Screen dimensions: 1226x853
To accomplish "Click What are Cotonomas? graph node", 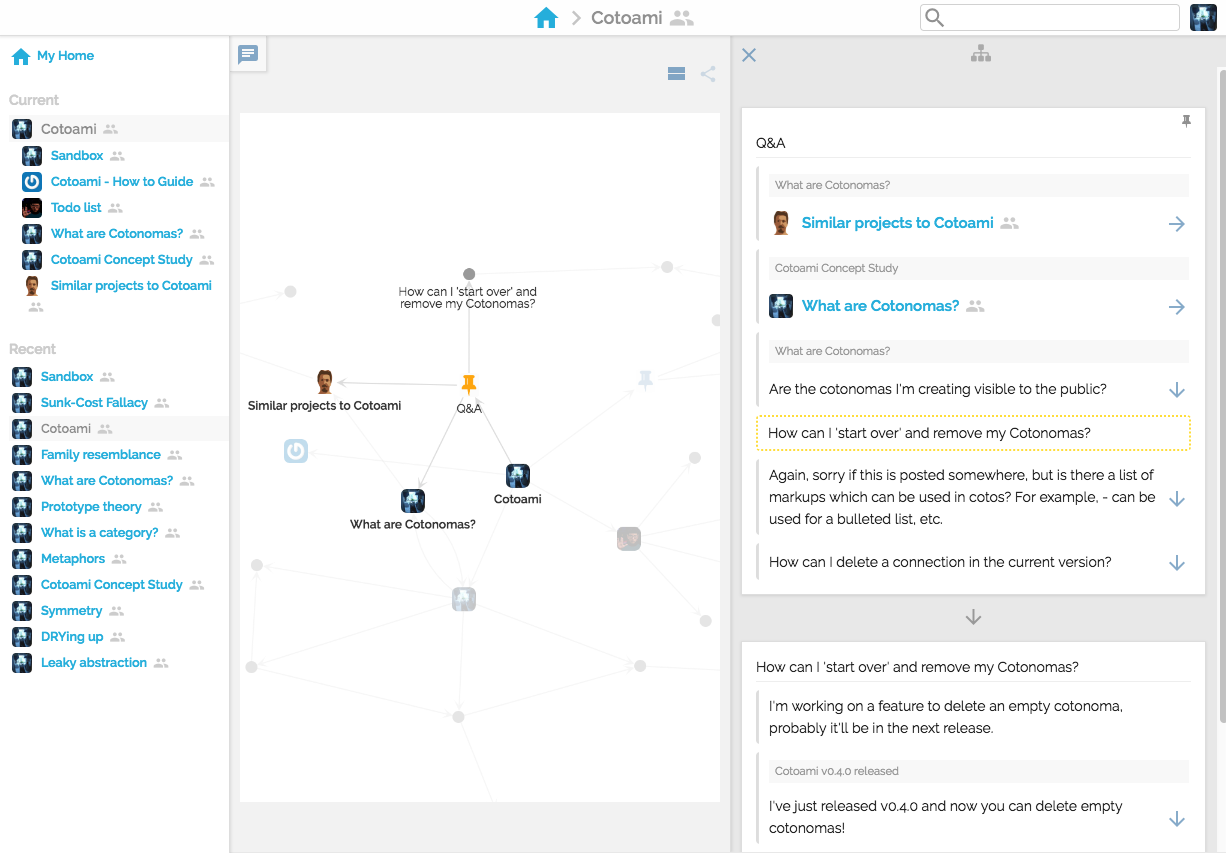I will pyautogui.click(x=413, y=501).
